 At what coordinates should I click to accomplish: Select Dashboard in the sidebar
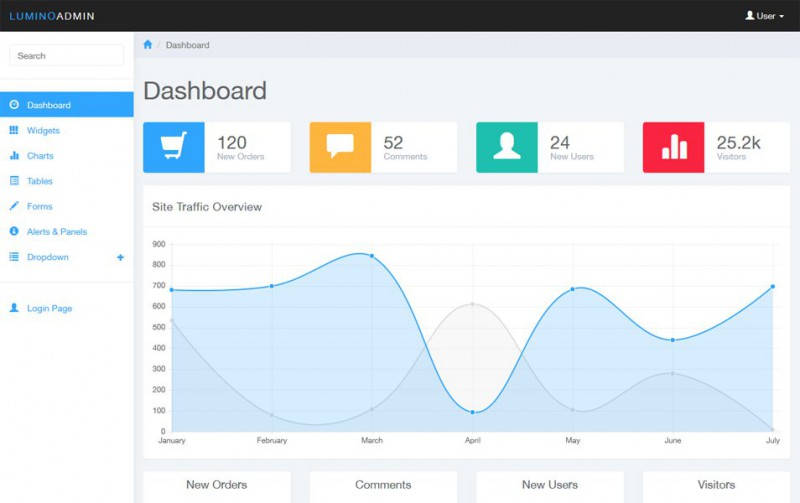tap(48, 105)
